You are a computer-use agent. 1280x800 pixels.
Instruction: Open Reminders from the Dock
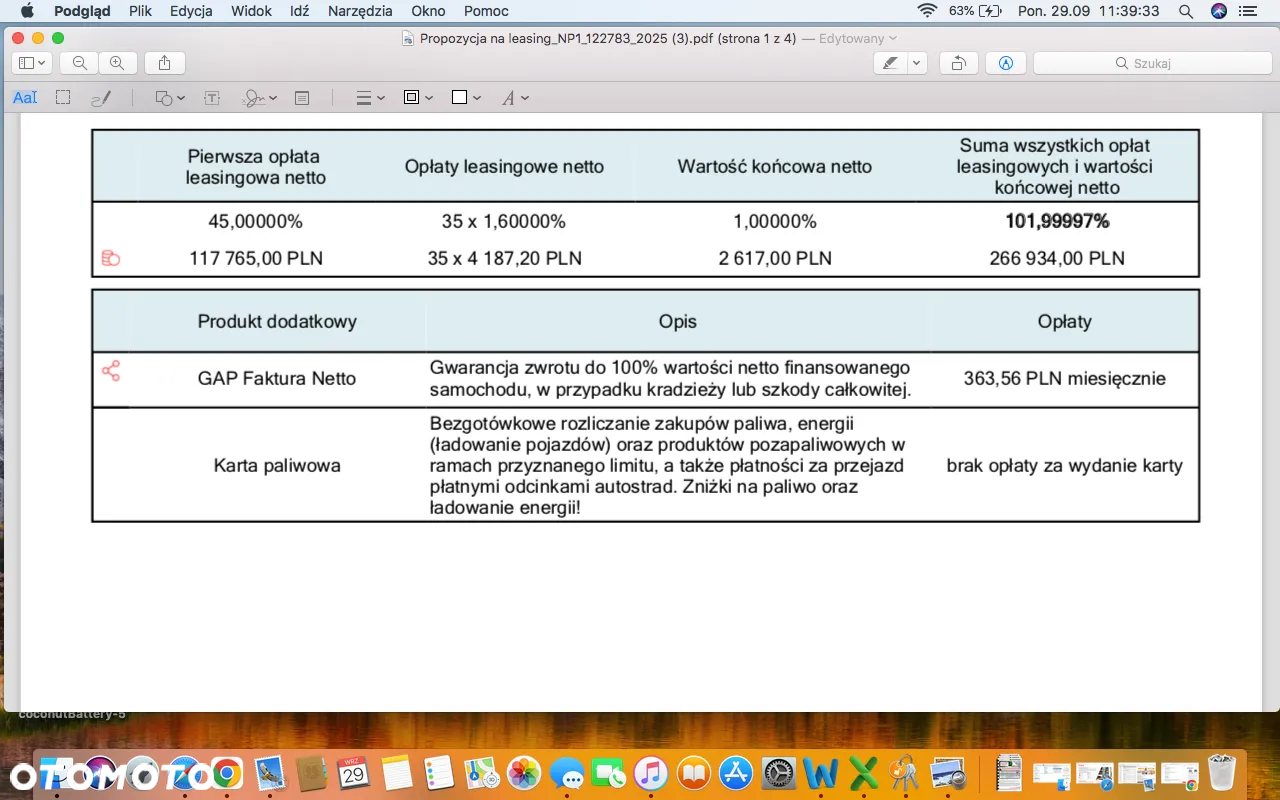(x=439, y=773)
